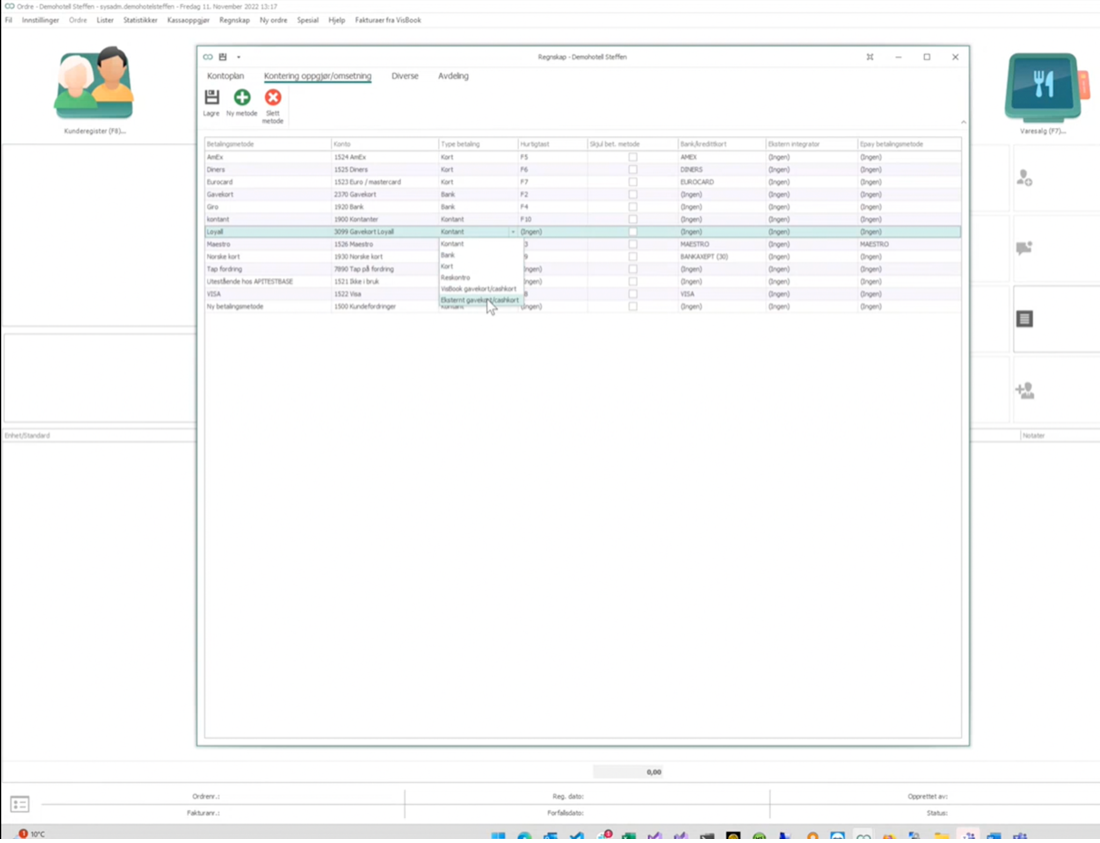The image size is (1100, 843).
Task: Select the Ny betalingsmetode row
Action: [582, 306]
